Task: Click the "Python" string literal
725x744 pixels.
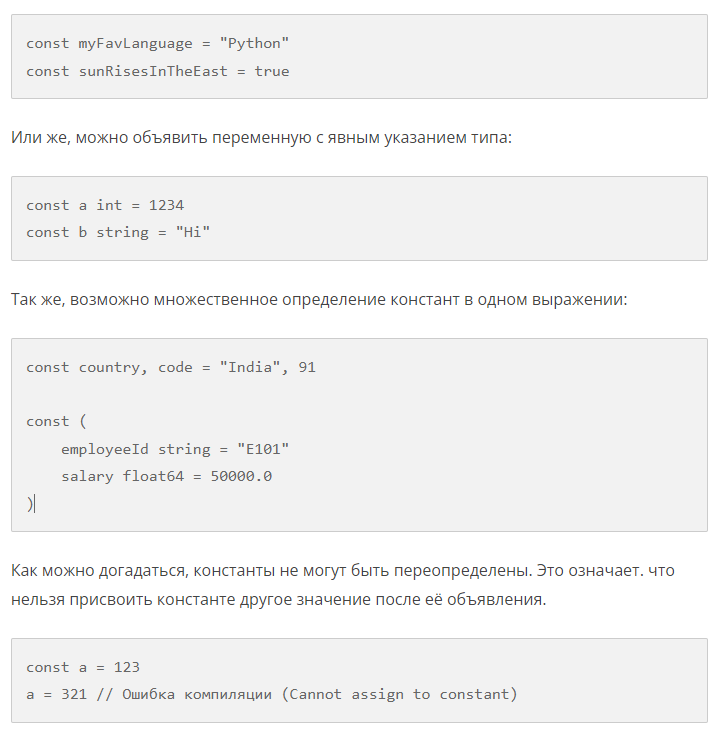Action: 254,44
